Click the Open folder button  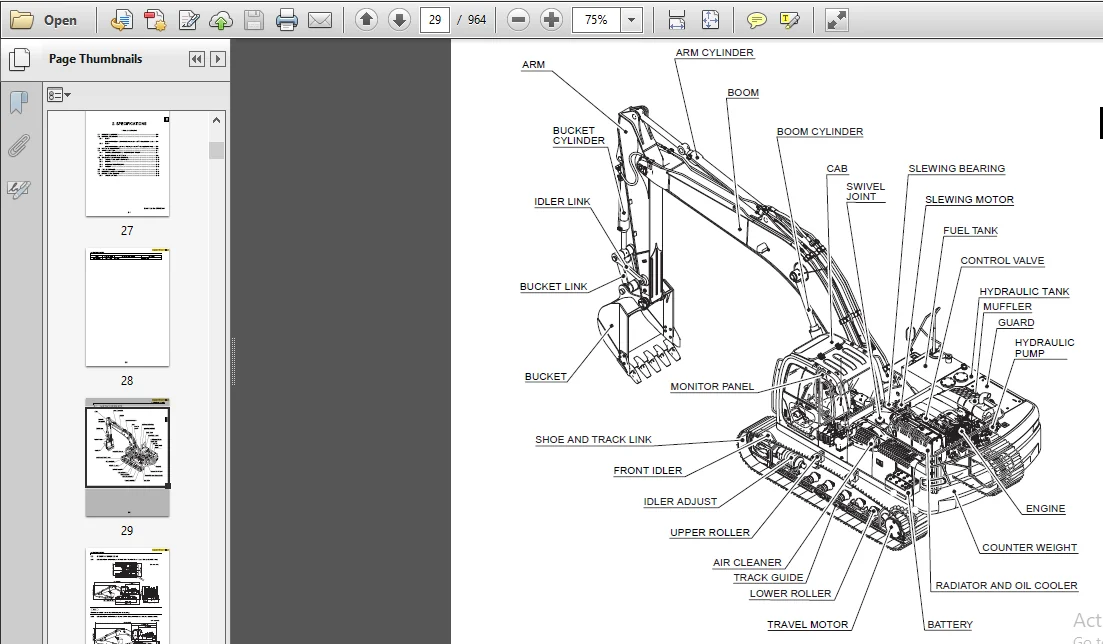click(x=44, y=20)
